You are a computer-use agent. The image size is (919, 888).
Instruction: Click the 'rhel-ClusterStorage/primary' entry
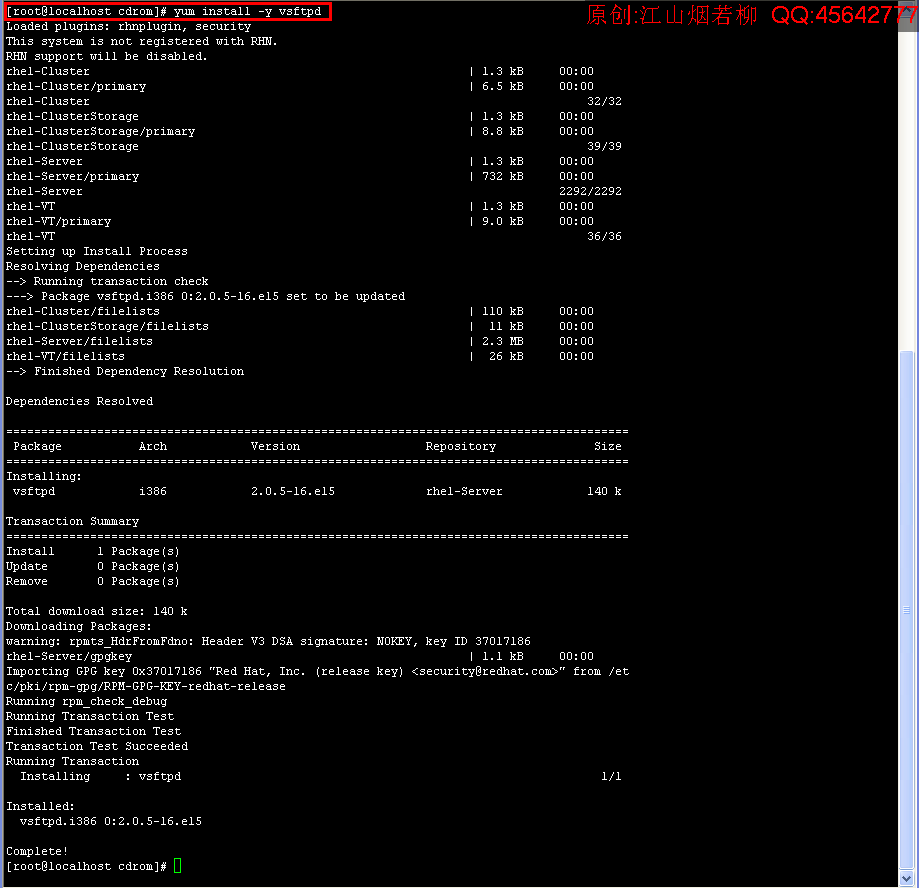(x=100, y=131)
